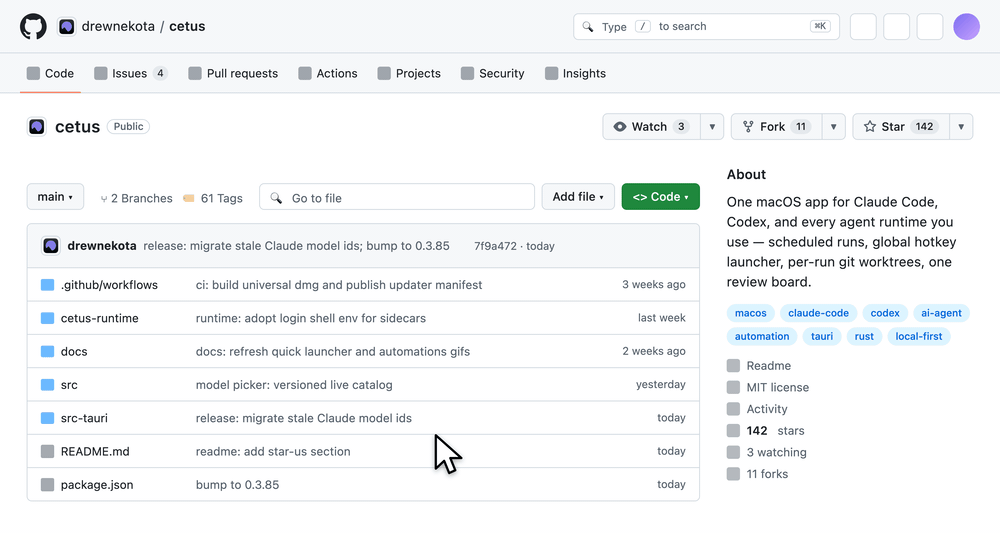View the 2 Branches link

[136, 198]
